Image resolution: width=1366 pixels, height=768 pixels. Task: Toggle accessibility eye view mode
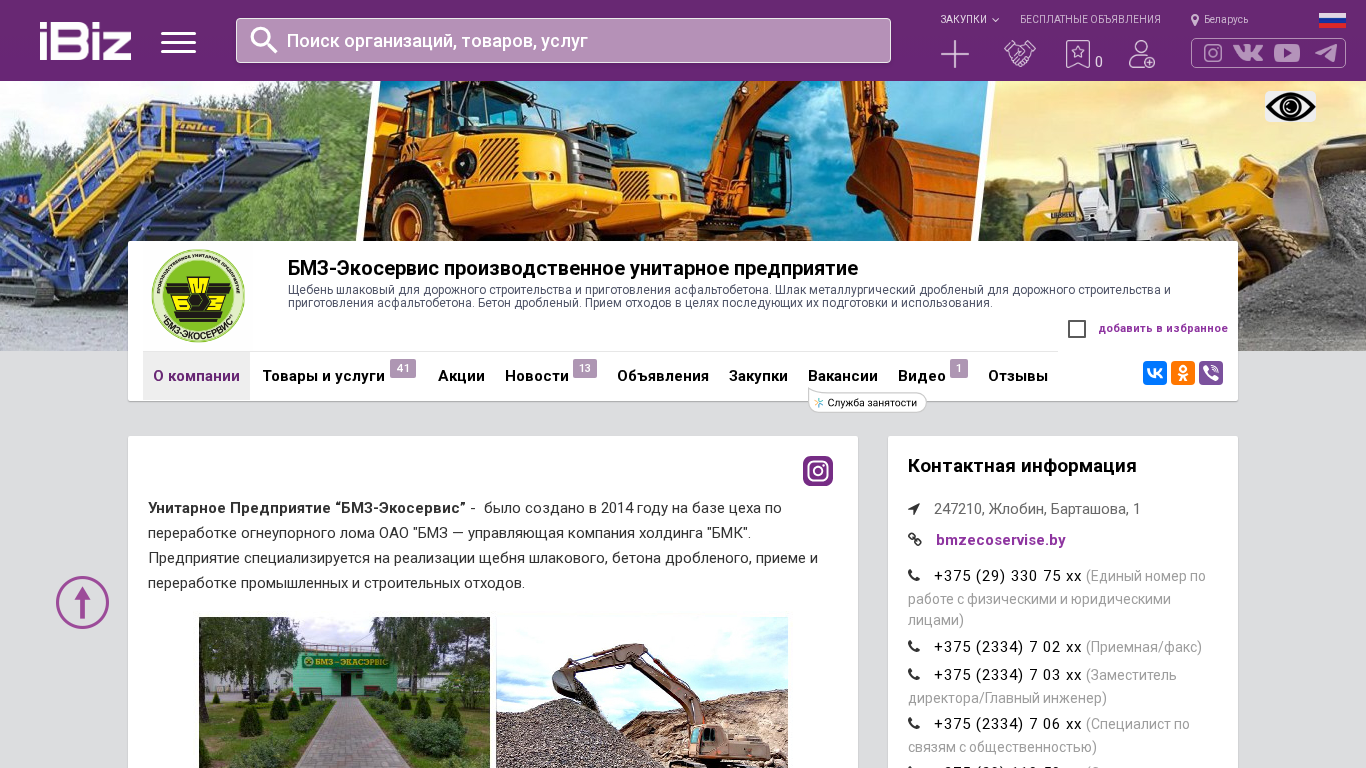(x=1290, y=107)
